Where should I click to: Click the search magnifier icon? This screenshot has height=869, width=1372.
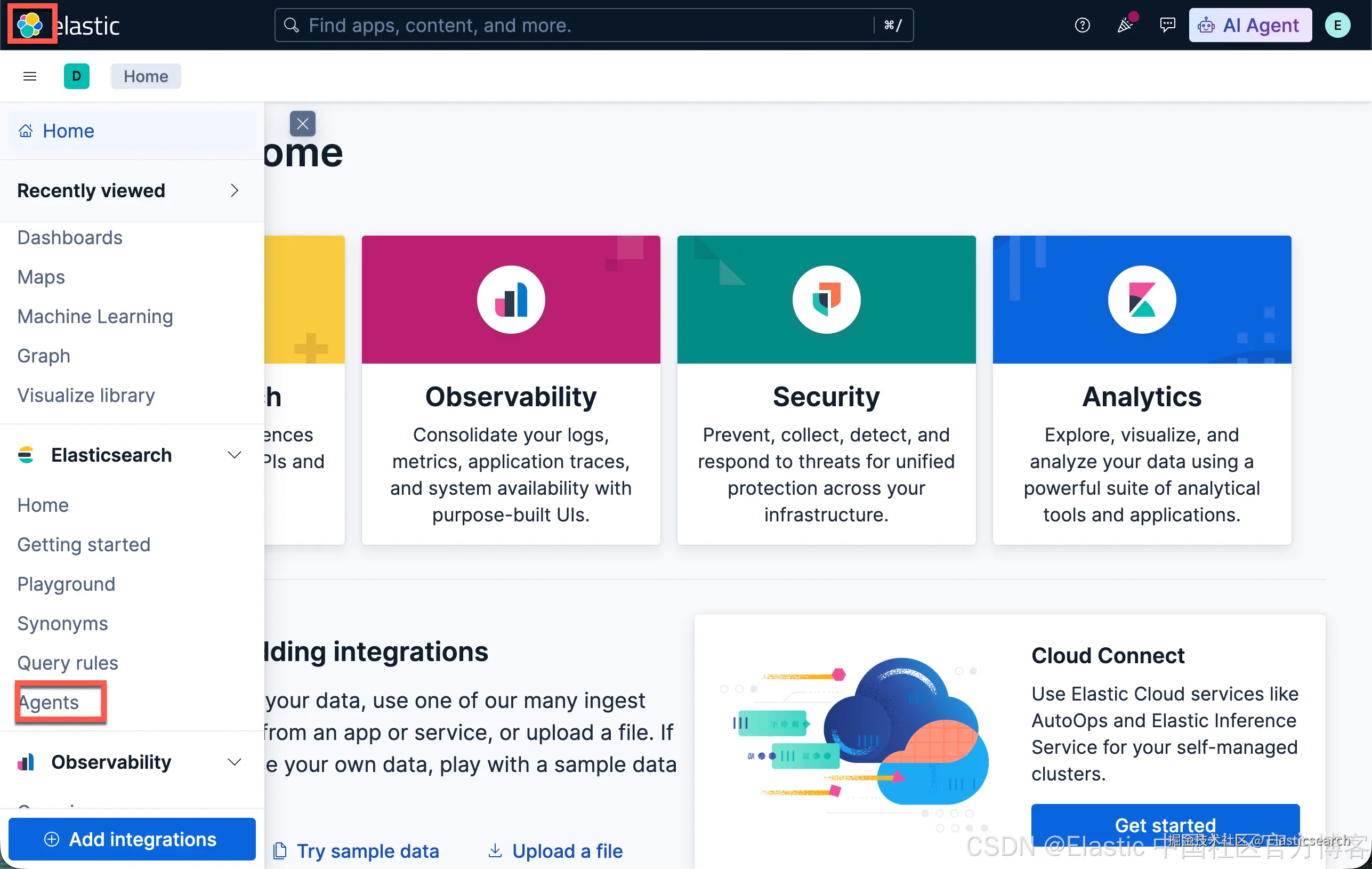coord(291,25)
